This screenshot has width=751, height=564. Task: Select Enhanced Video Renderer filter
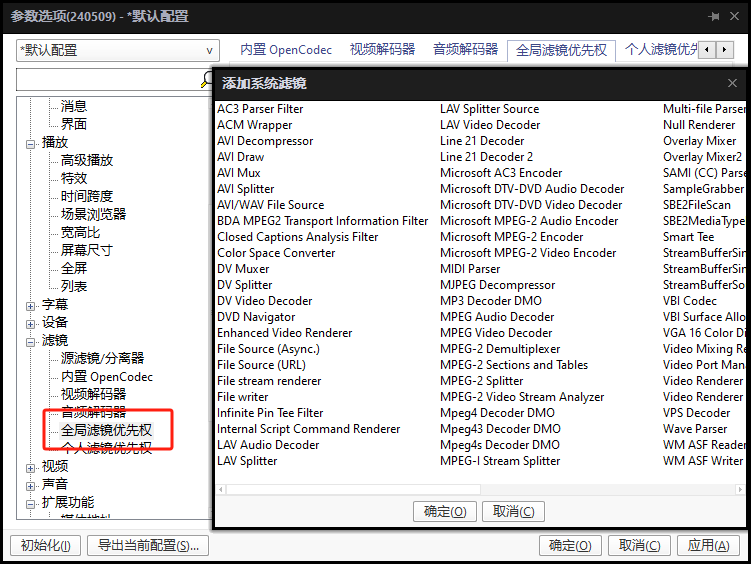click(284, 333)
